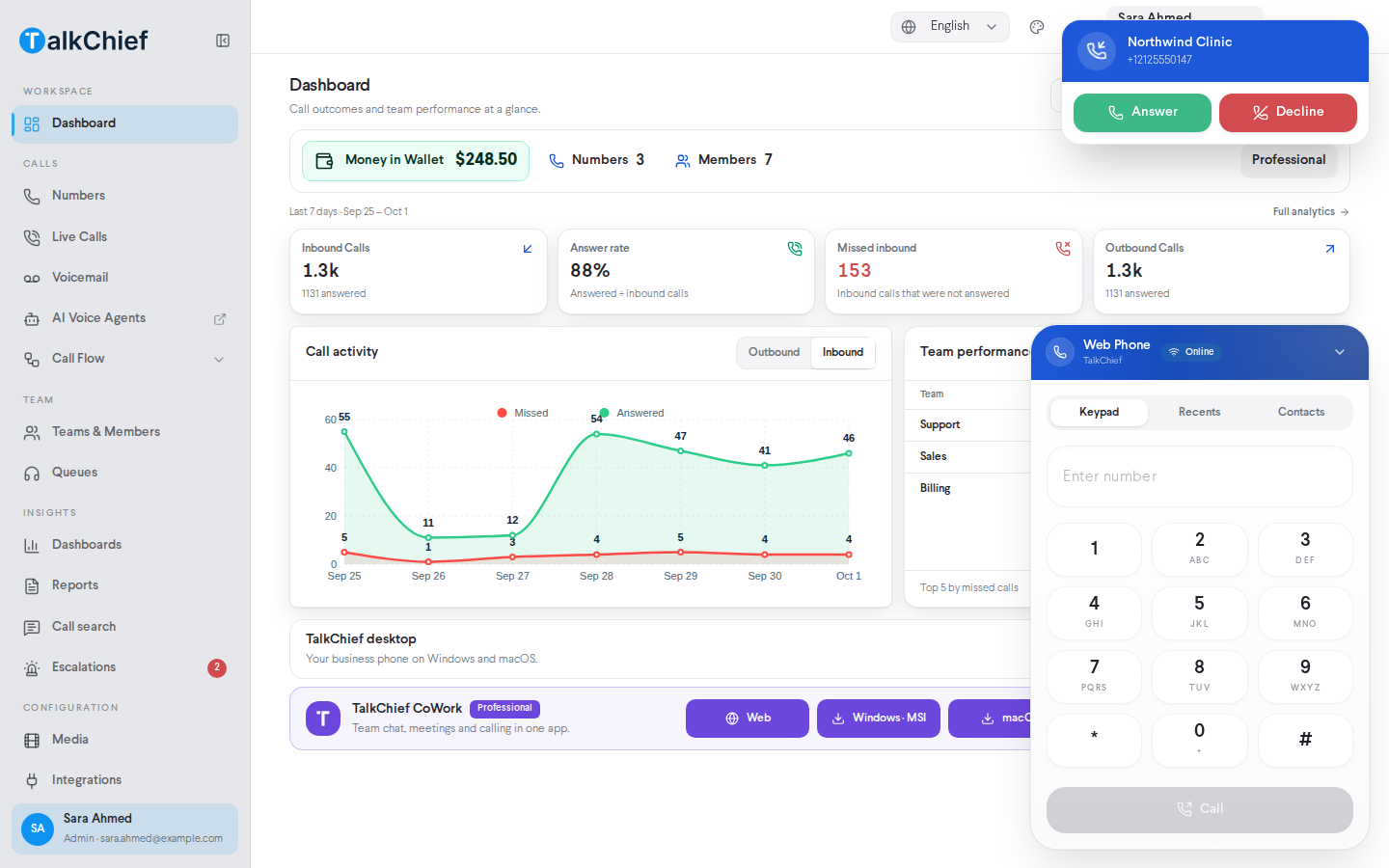Tap the 5 JKL key on the keypad

point(1199,613)
